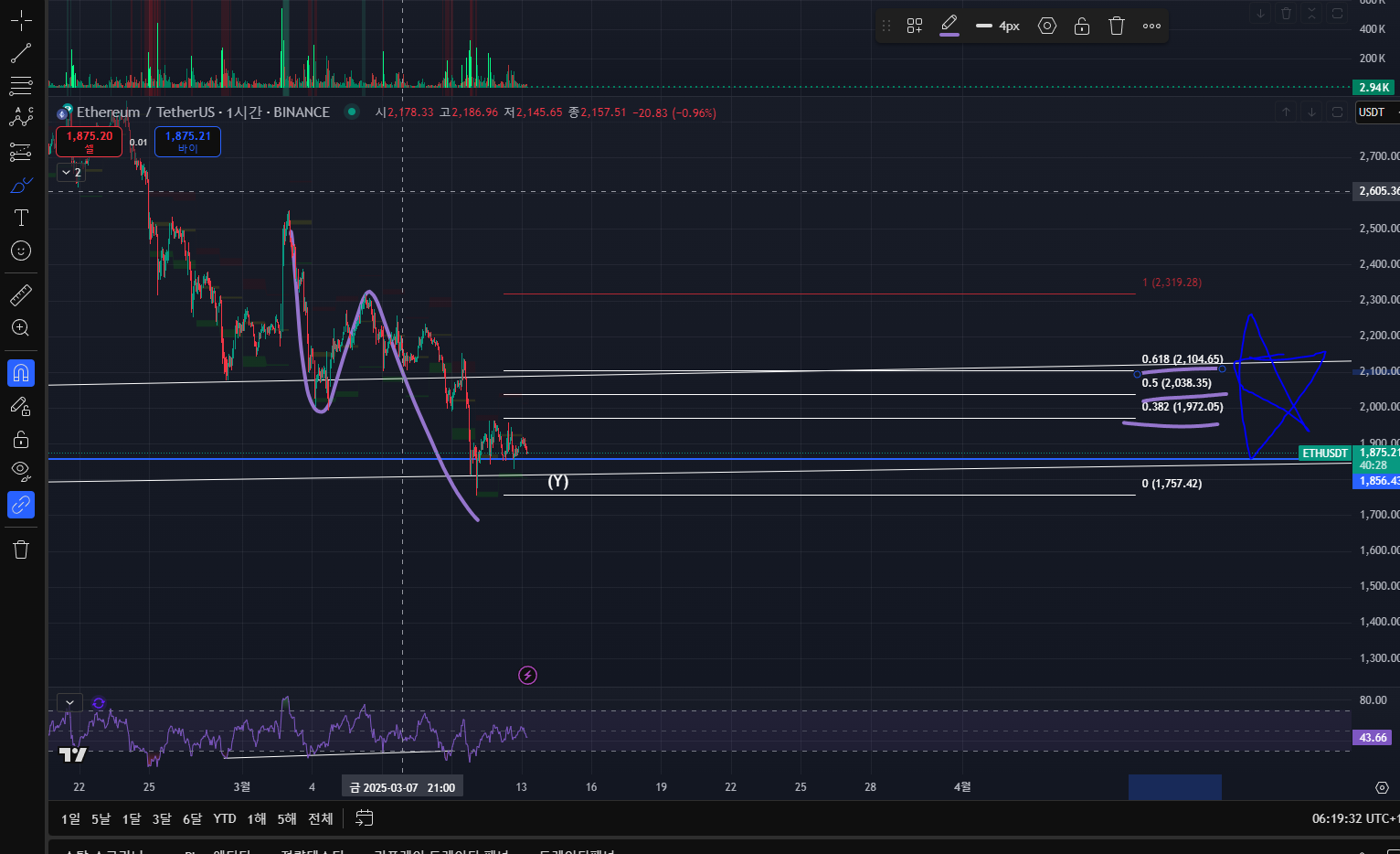
Task: Select the 5해 time range
Action: pos(287,818)
